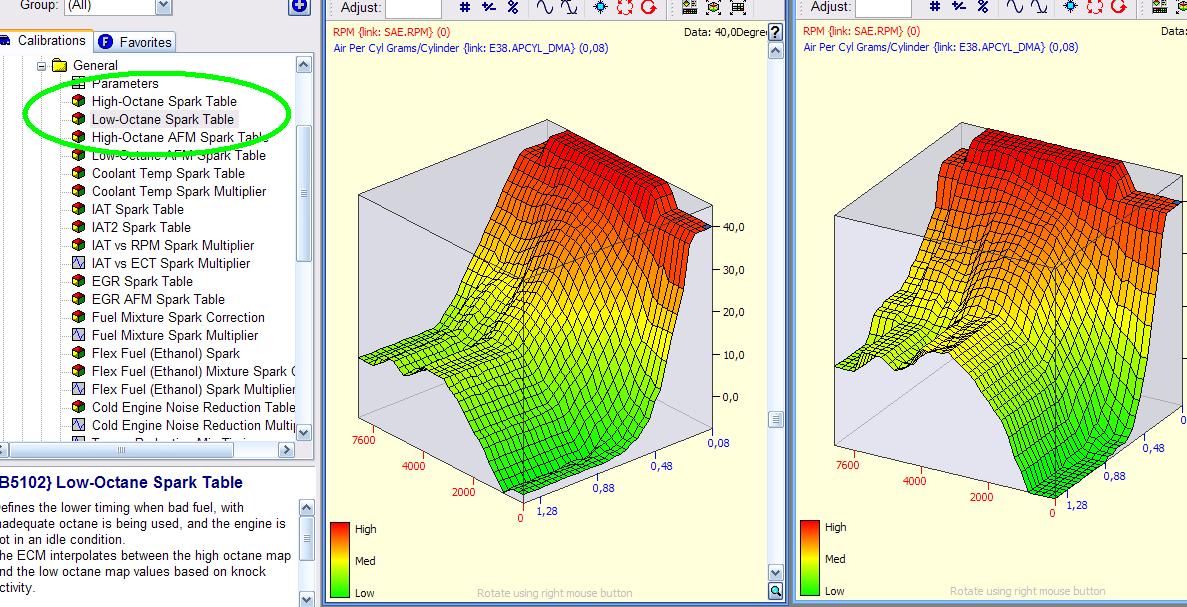Click the Air Per Cyl link label in right chart

[941, 48]
